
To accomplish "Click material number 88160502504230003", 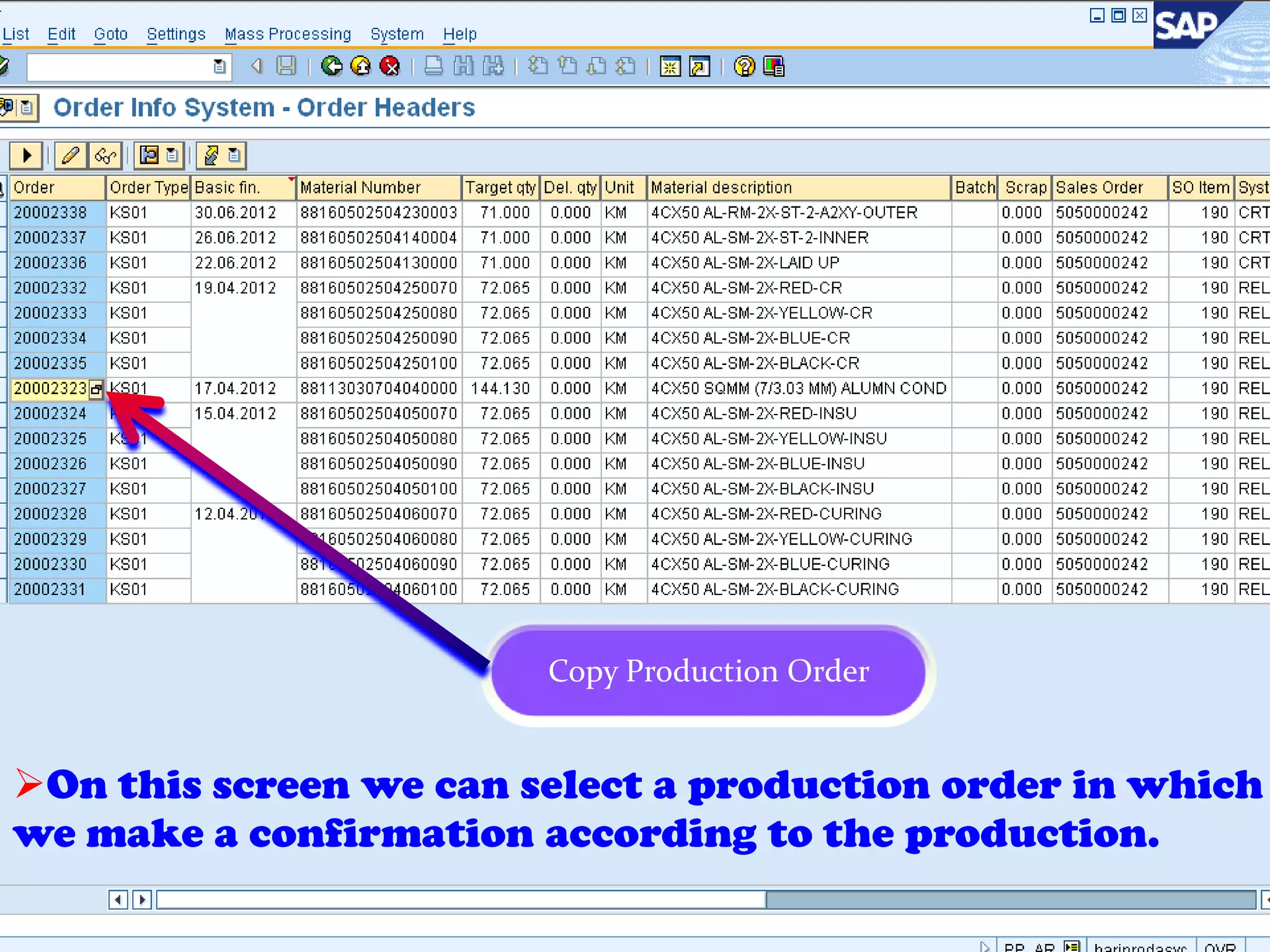I will 379,213.
